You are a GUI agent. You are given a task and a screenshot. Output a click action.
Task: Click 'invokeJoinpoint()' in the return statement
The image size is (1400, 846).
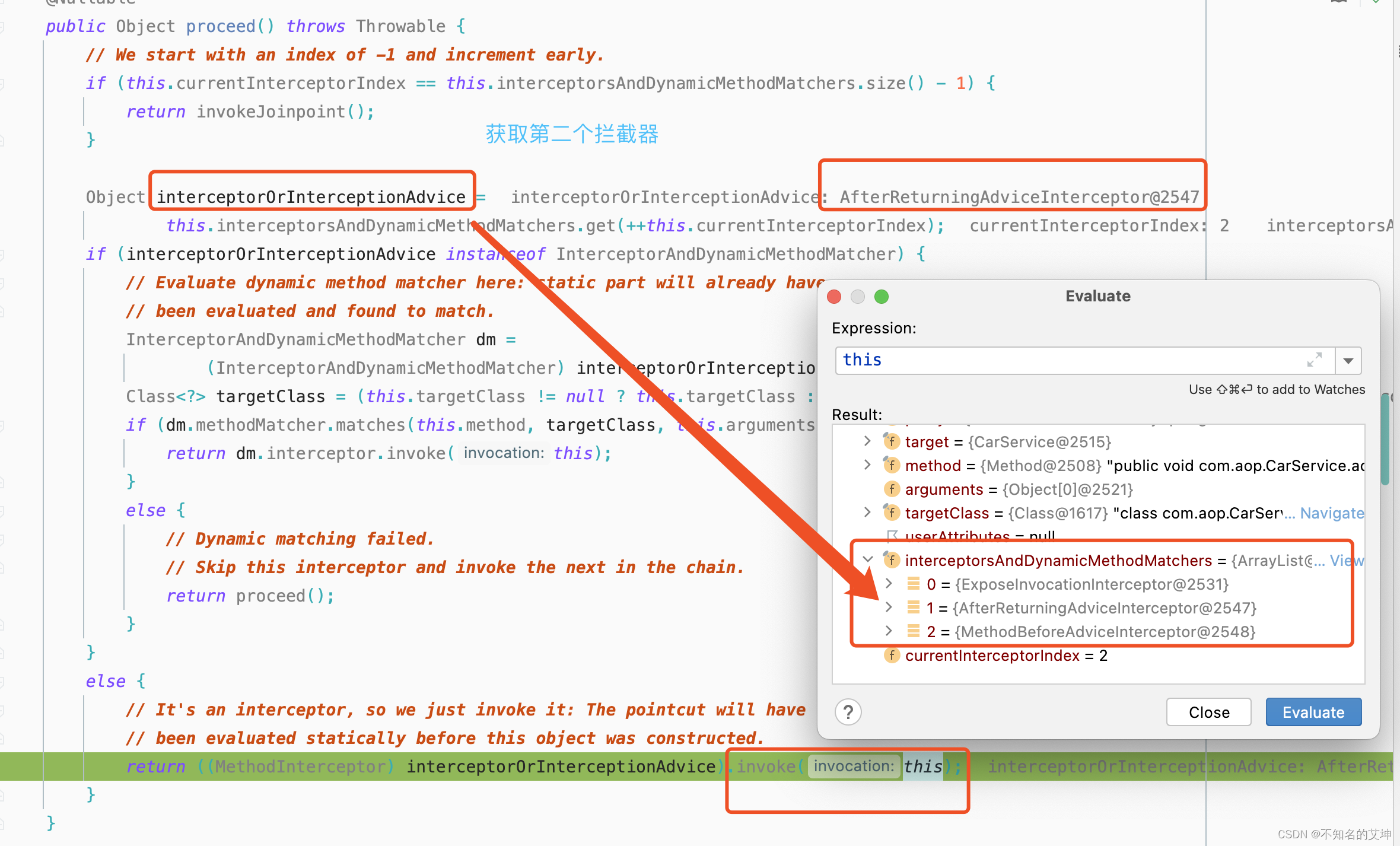280,112
